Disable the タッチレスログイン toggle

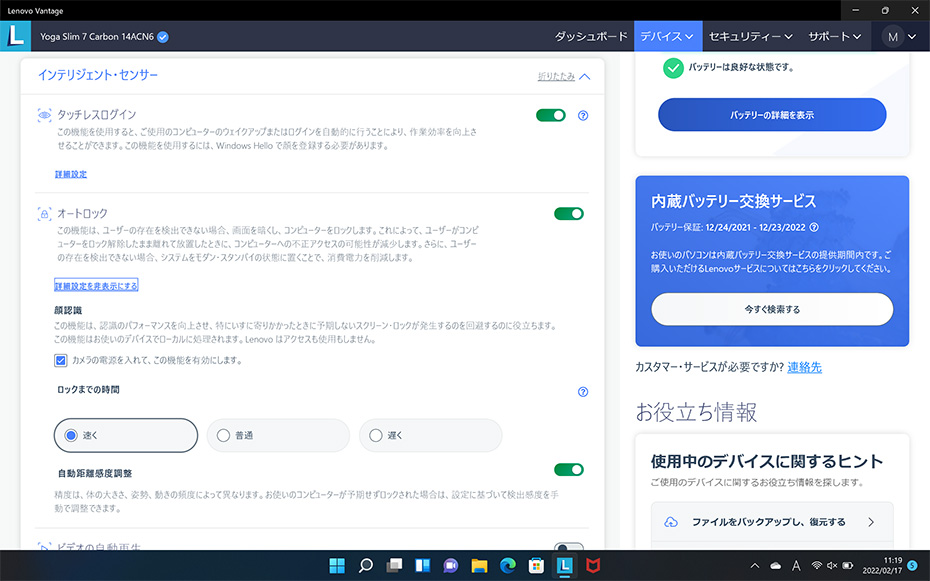pos(551,116)
